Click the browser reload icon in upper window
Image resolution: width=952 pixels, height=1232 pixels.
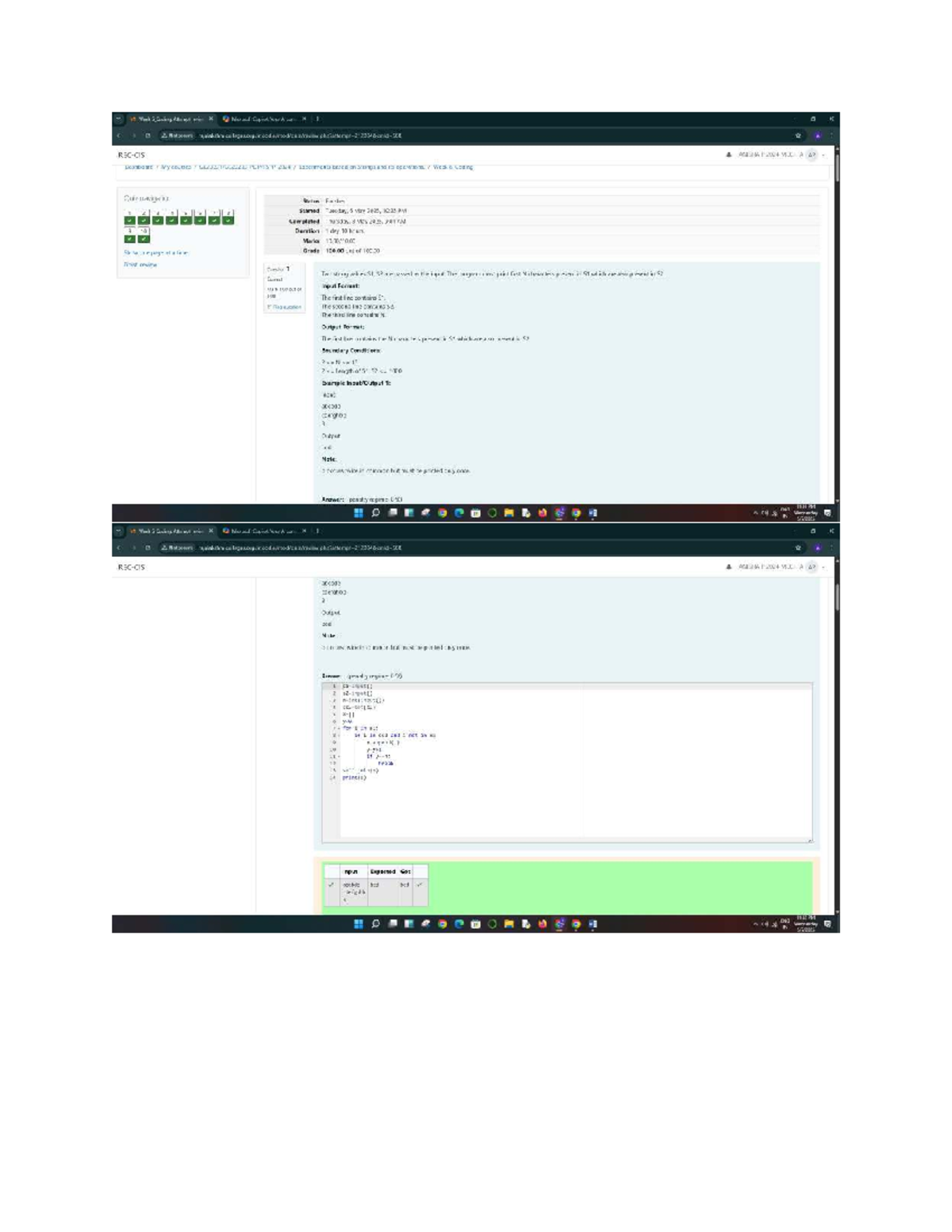point(148,136)
